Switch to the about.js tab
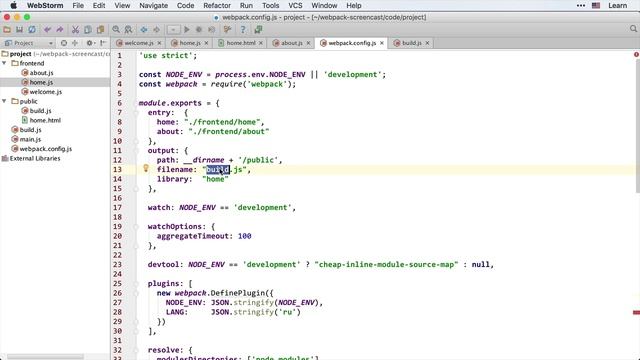Screen dimensions: 640x360 click(292, 43)
